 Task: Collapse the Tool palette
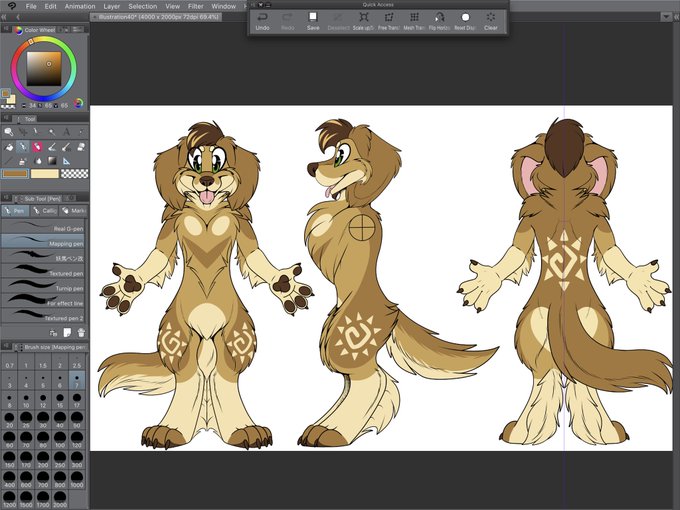coord(6,118)
